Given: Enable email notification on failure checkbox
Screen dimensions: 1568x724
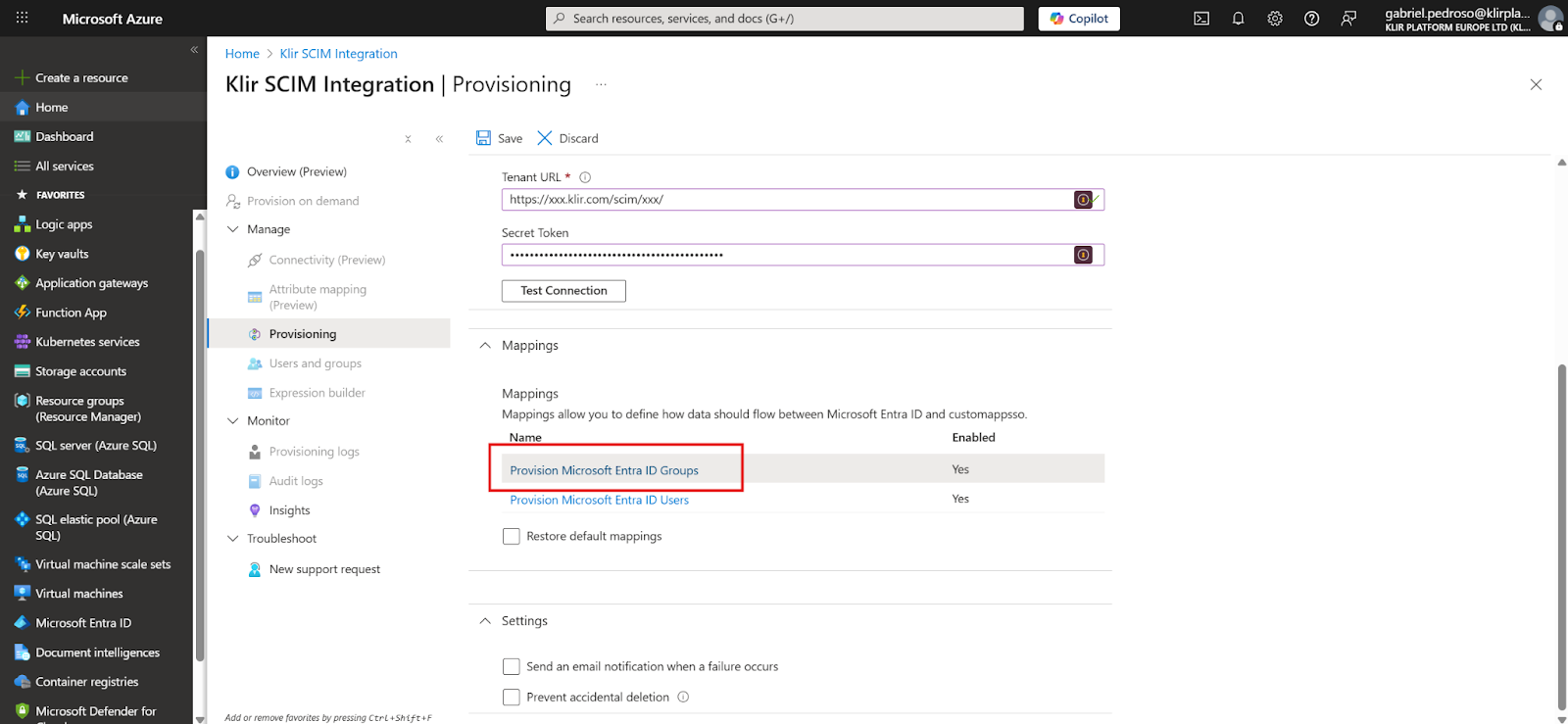Looking at the screenshot, I should pyautogui.click(x=511, y=667).
